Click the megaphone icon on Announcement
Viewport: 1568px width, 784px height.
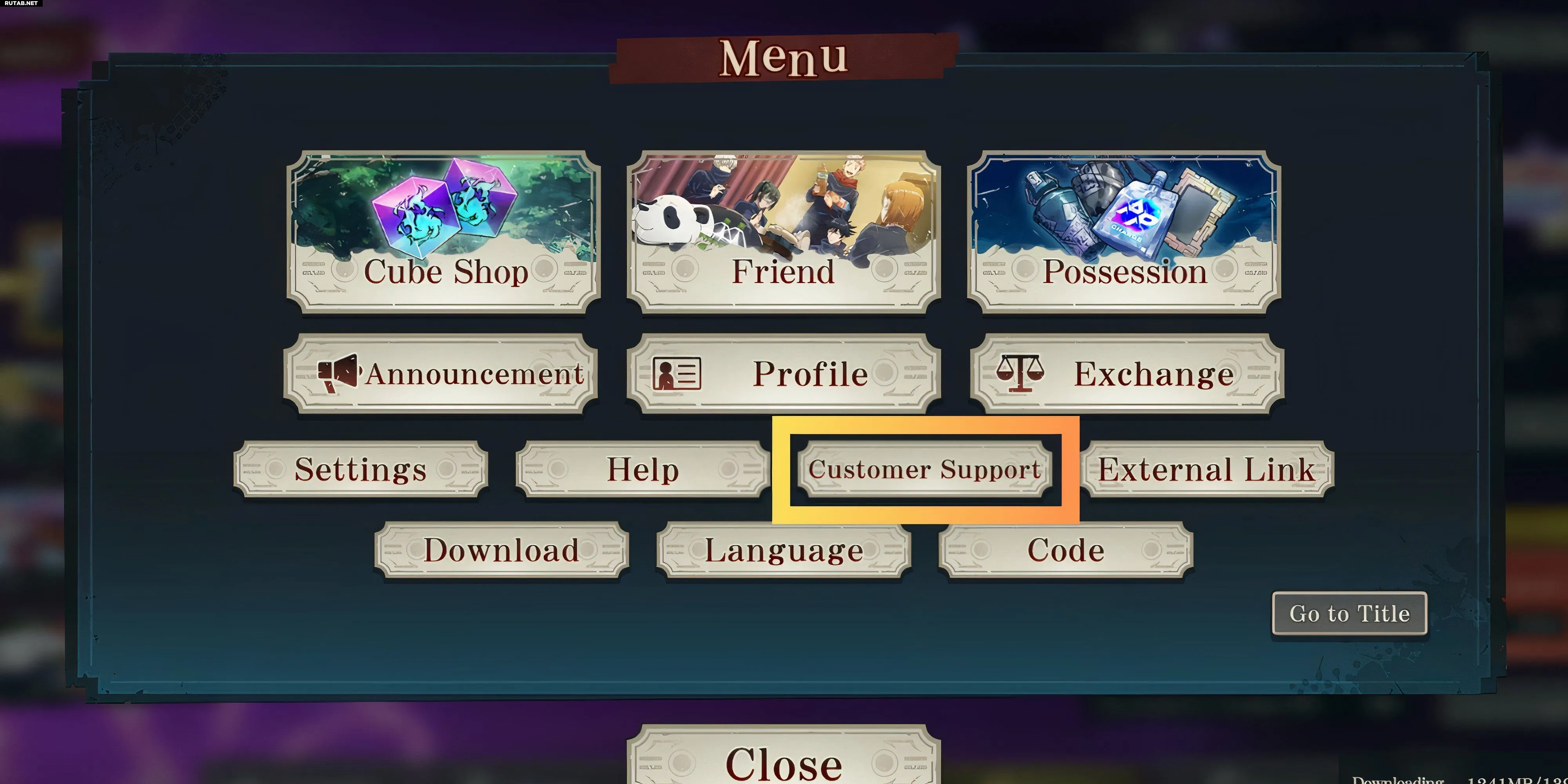(339, 374)
